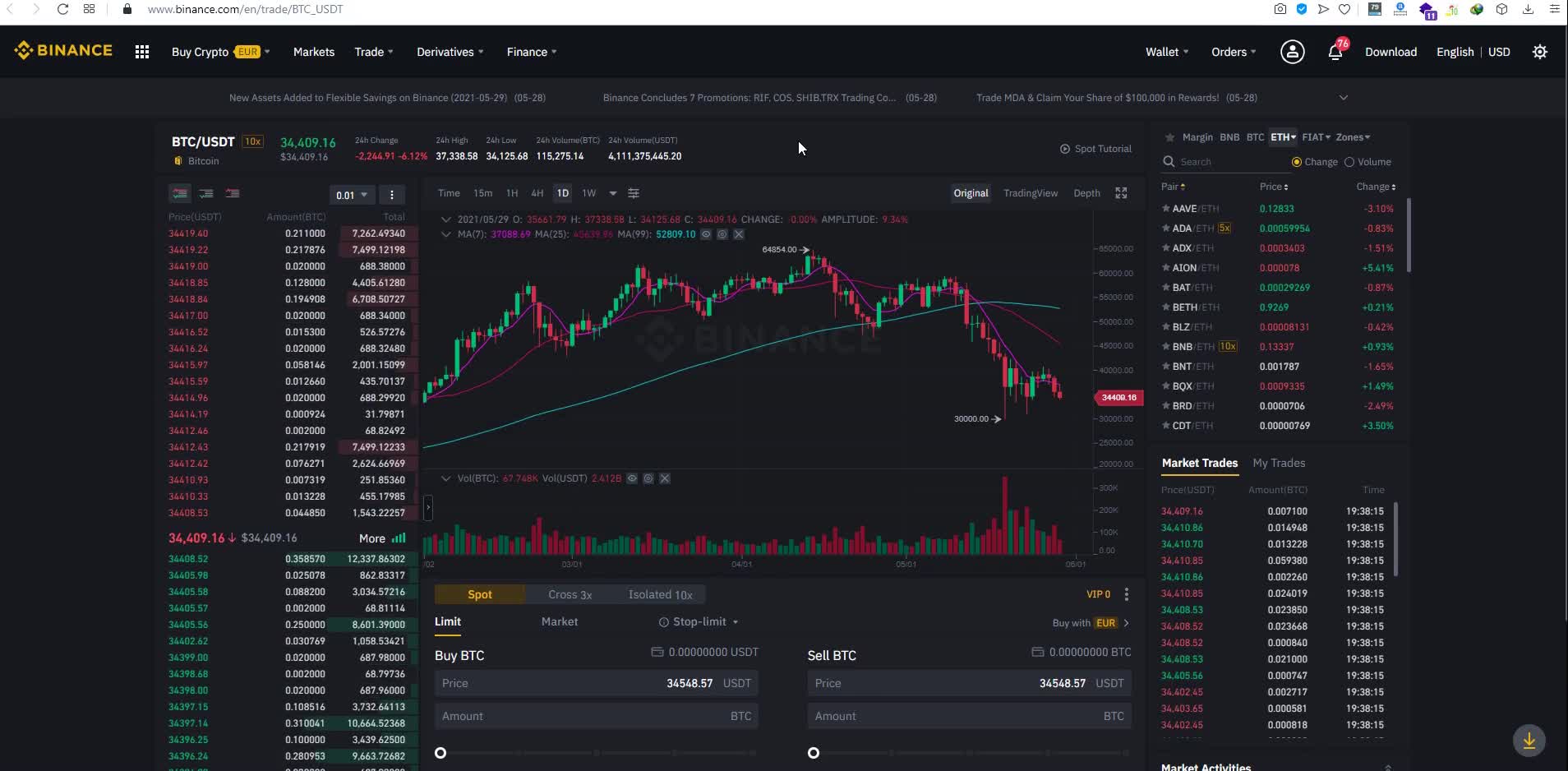Viewport: 1568px width, 771px height.
Task: Open the Spot Tutorial link
Action: [x=1095, y=149]
